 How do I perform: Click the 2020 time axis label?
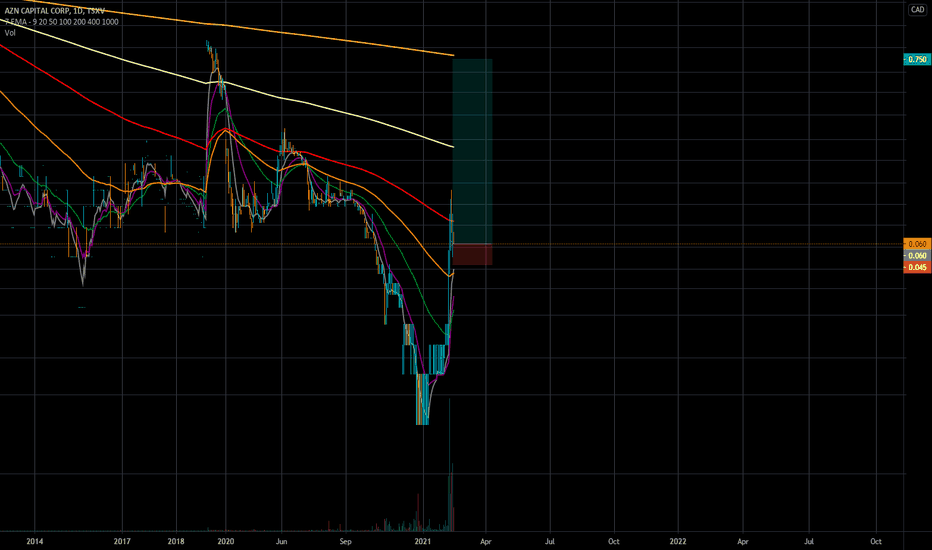226,541
